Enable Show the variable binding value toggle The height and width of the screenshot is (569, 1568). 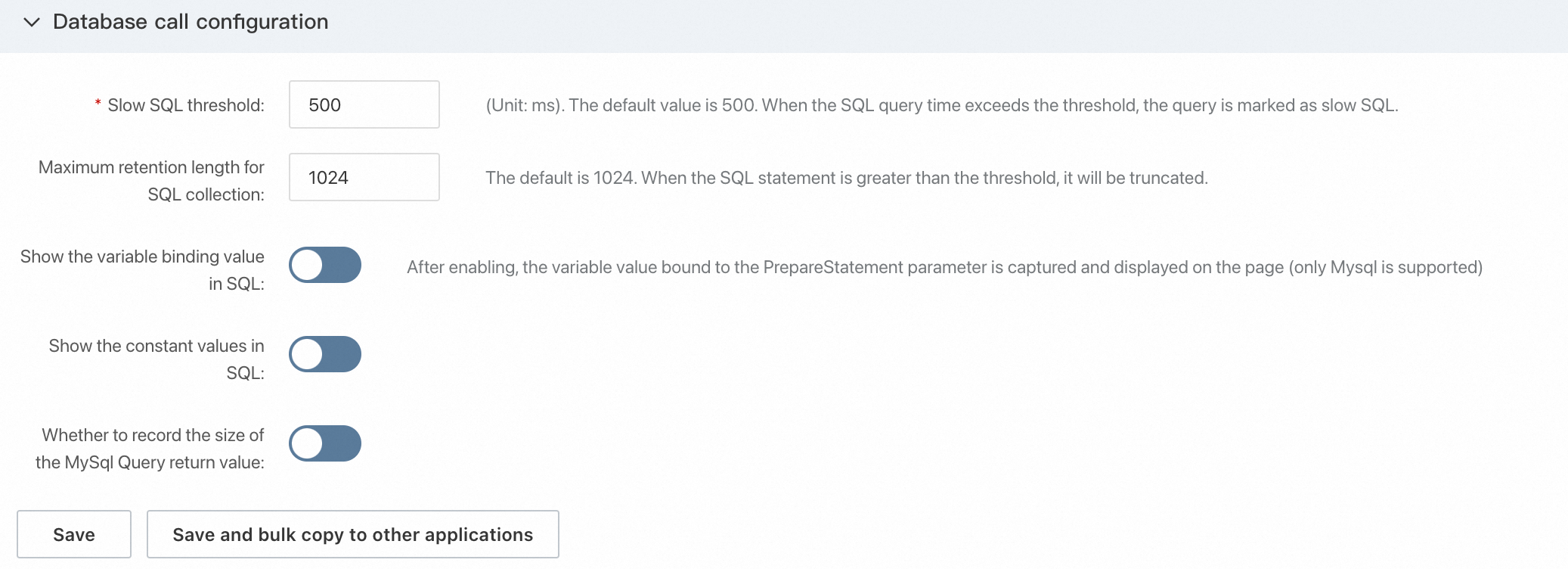pos(325,266)
